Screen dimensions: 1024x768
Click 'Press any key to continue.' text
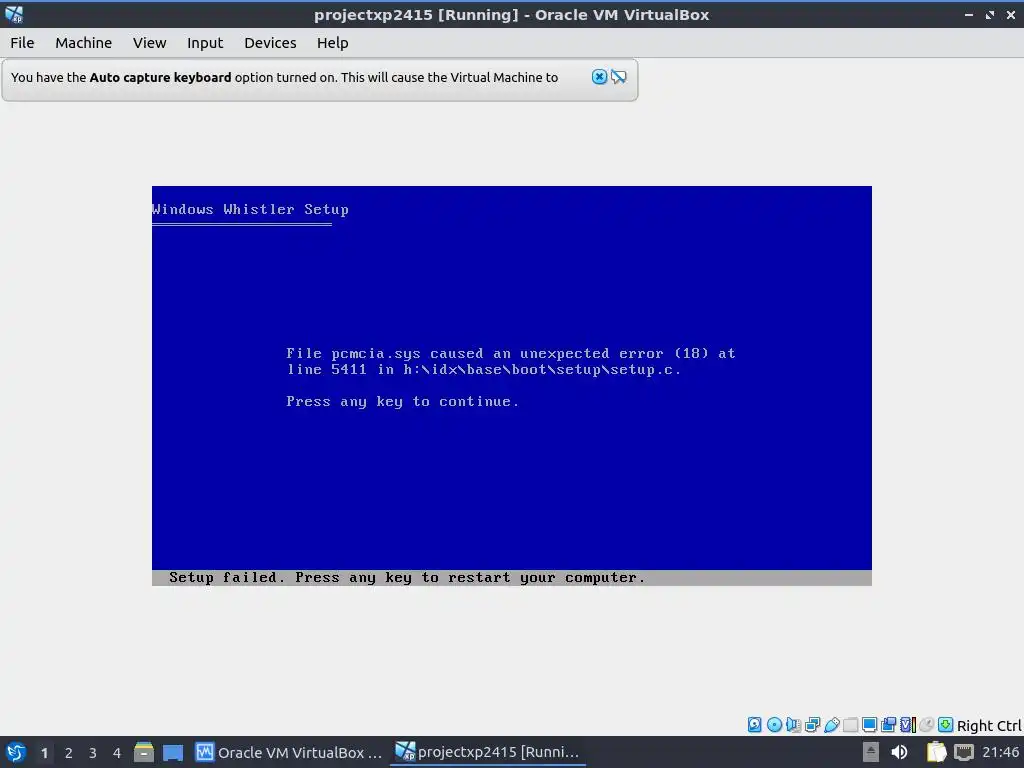(x=402, y=402)
